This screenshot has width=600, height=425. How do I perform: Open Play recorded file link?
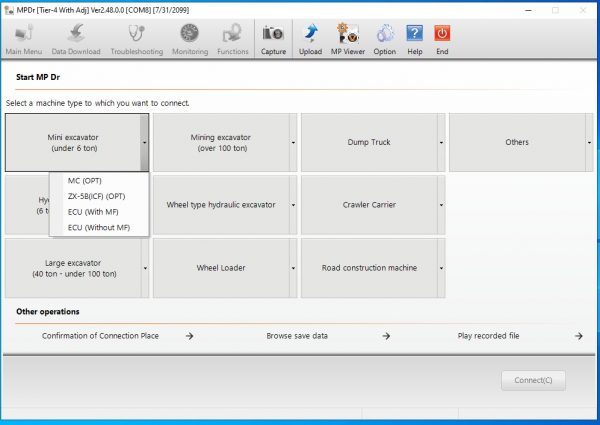click(488, 336)
